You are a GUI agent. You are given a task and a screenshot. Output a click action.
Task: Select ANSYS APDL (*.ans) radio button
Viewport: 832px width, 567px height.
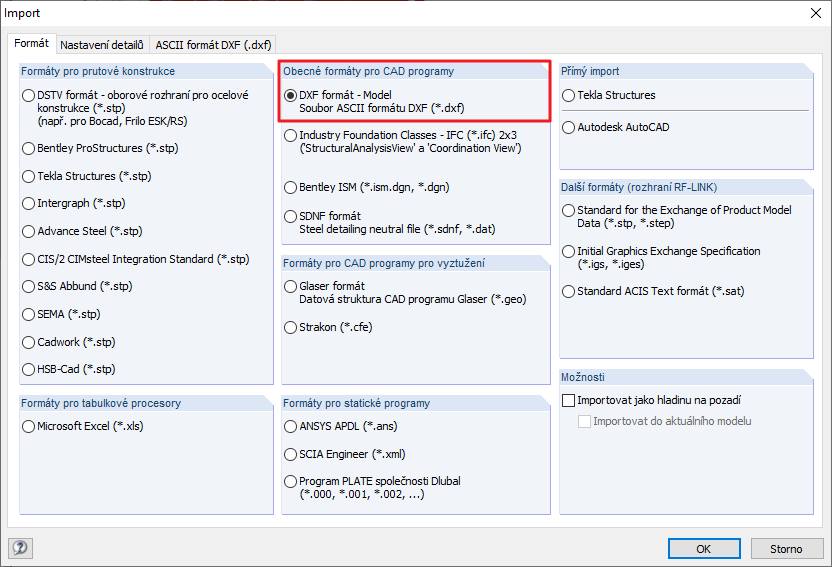290,426
